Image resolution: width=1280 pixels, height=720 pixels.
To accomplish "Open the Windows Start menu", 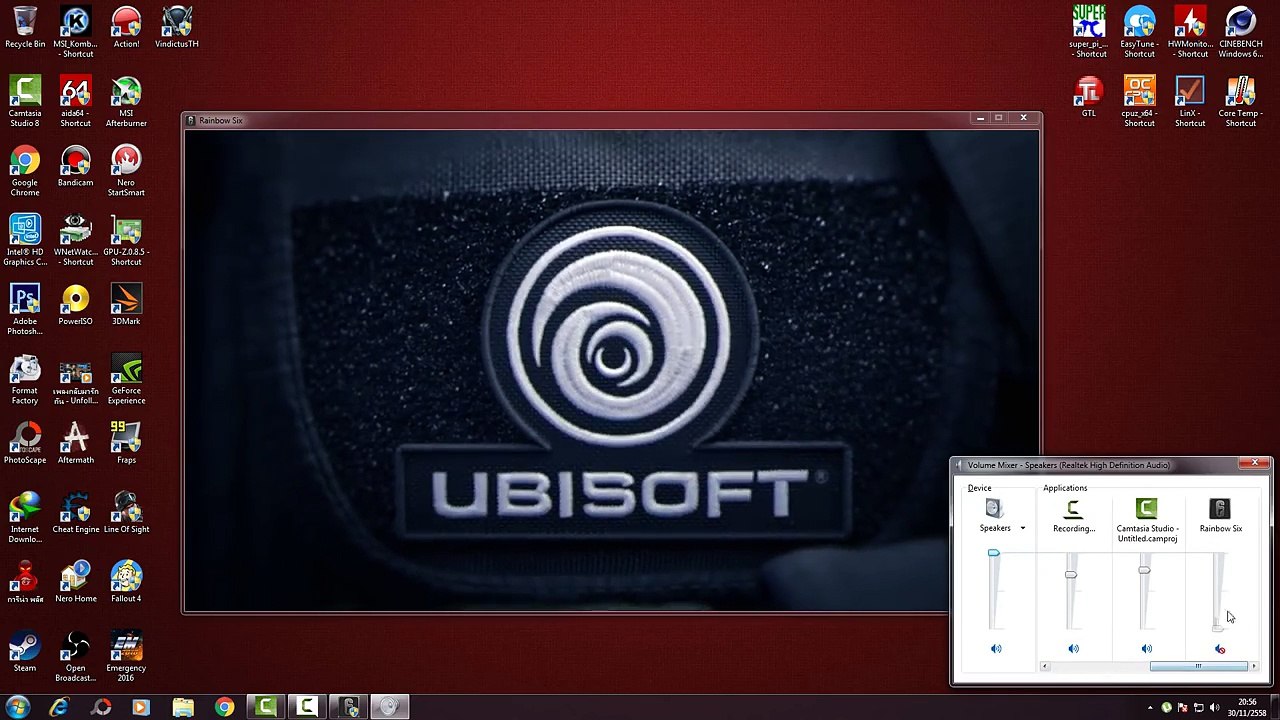I will tap(18, 707).
